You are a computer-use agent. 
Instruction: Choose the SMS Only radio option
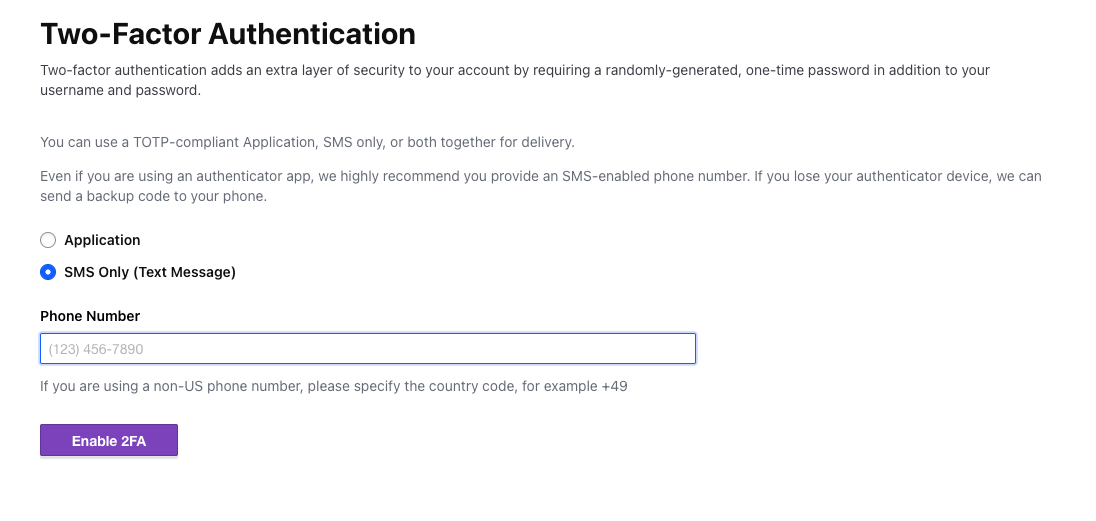pos(48,272)
